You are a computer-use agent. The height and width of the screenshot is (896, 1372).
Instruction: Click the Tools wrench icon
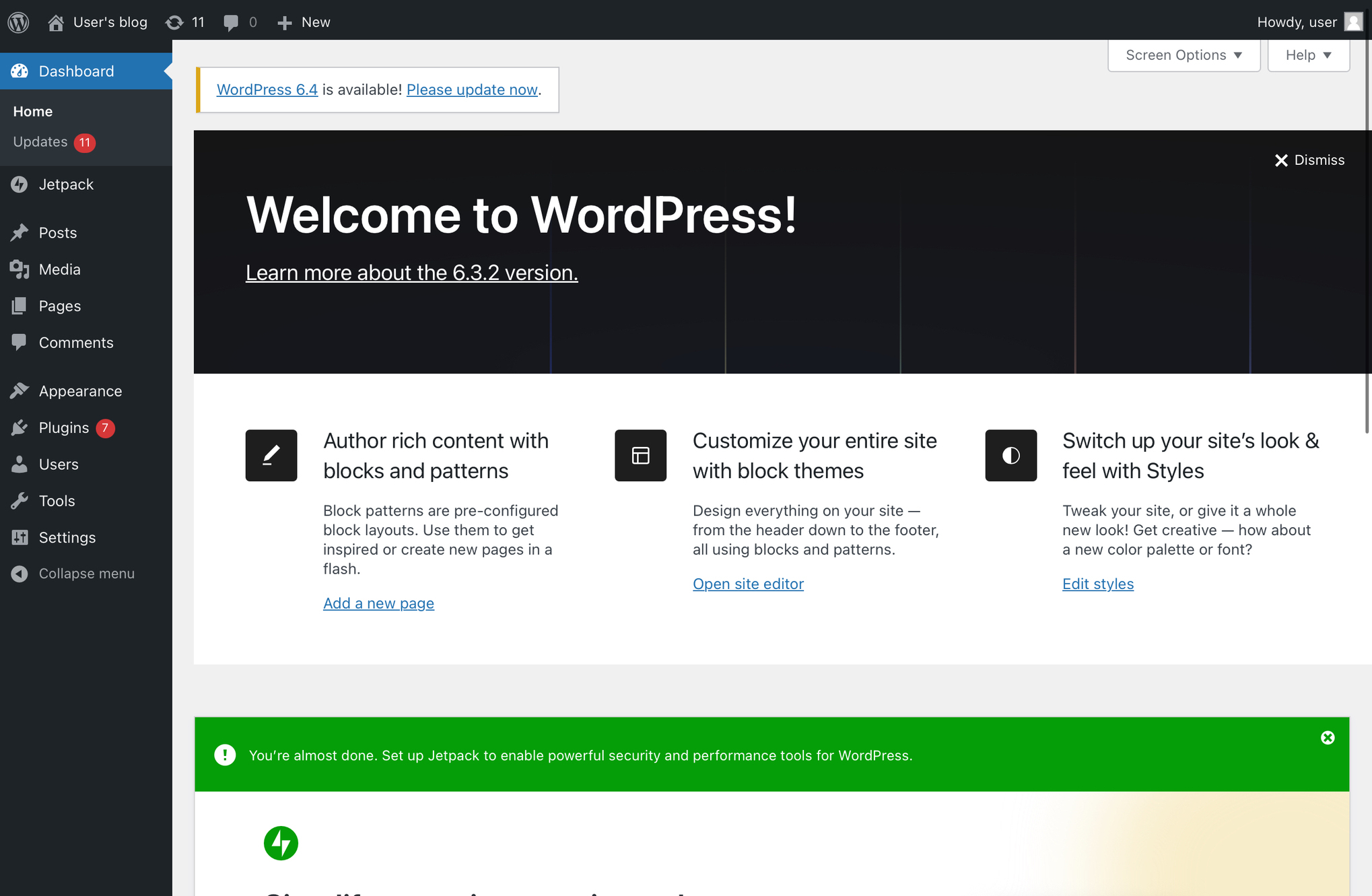click(20, 501)
